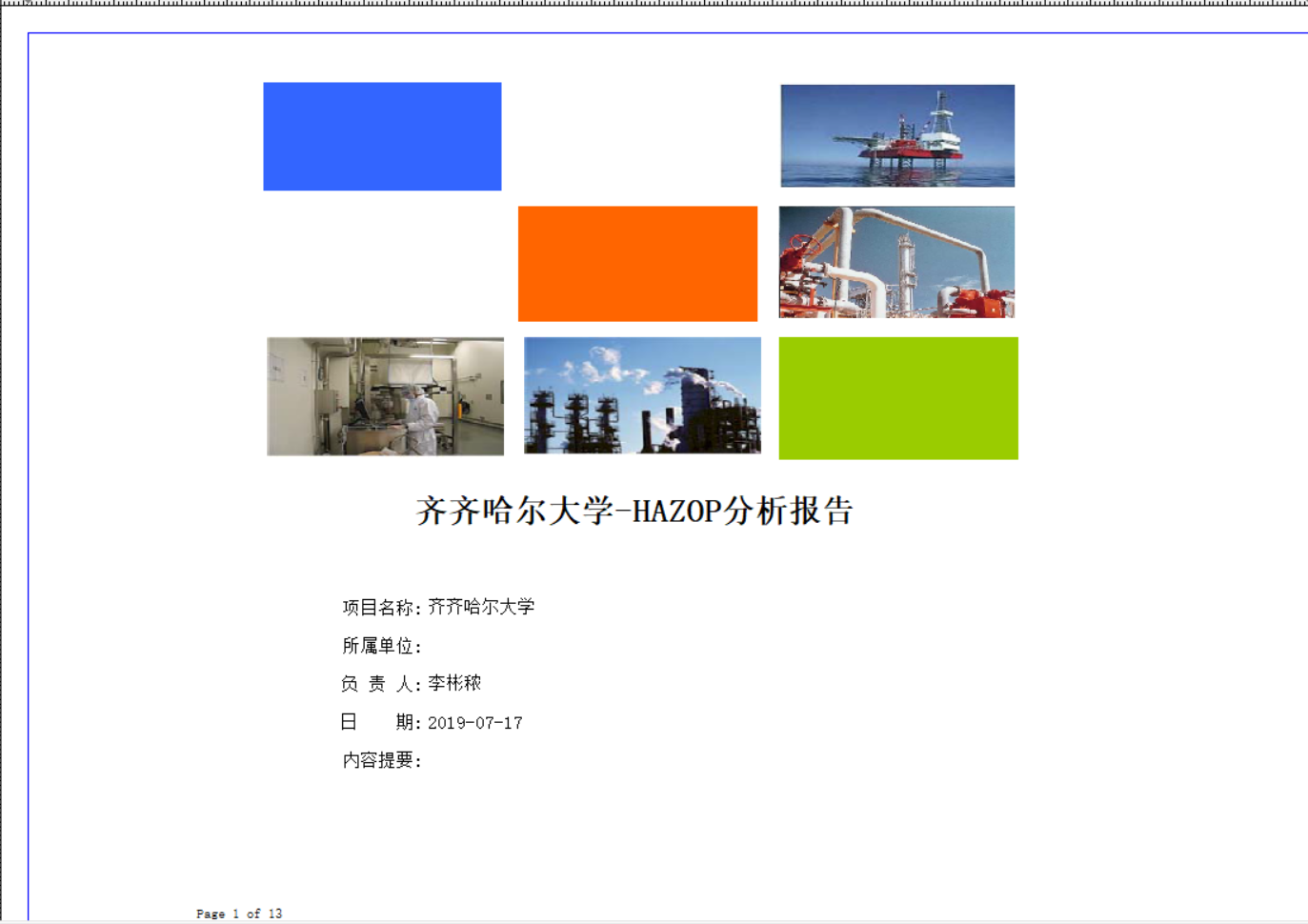Click the blue color block
Screen dimensions: 1308x924
coord(382,136)
